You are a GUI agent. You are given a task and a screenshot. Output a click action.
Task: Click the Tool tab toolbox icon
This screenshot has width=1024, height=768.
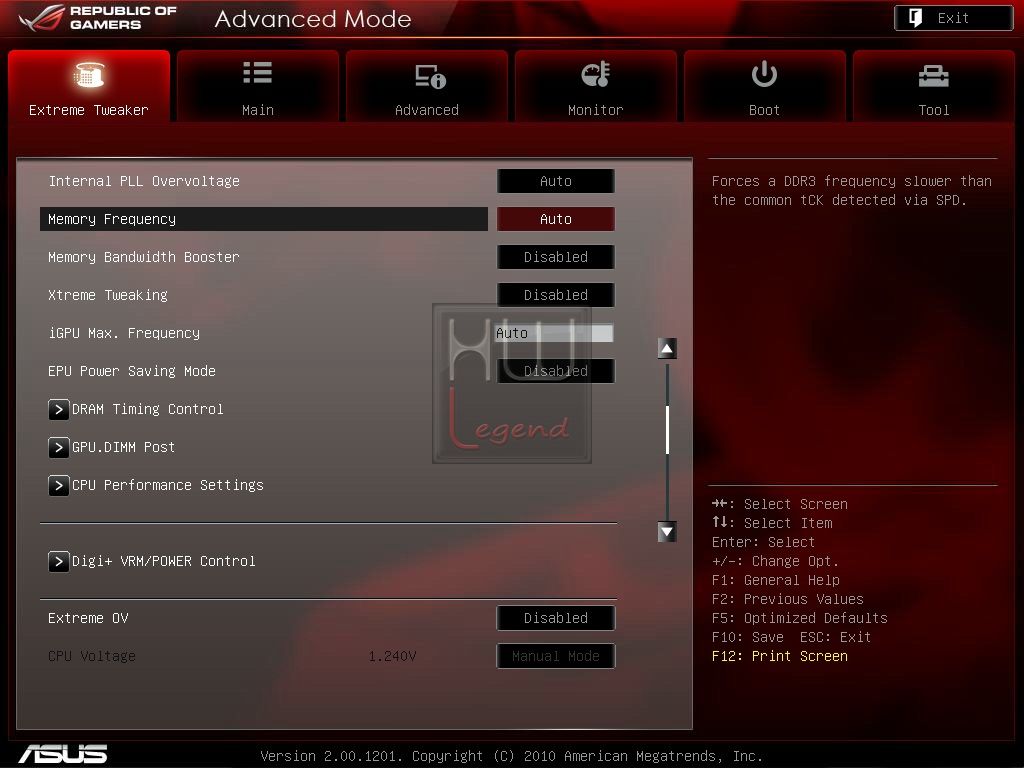pos(933,76)
